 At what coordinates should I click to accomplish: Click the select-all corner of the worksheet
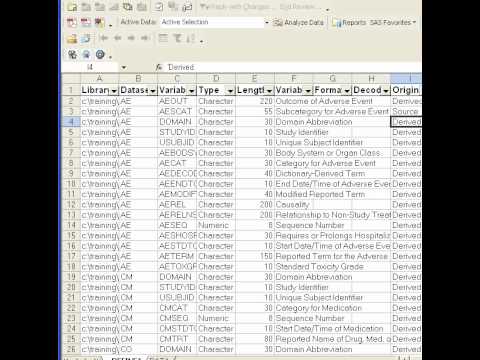[x=71, y=79]
